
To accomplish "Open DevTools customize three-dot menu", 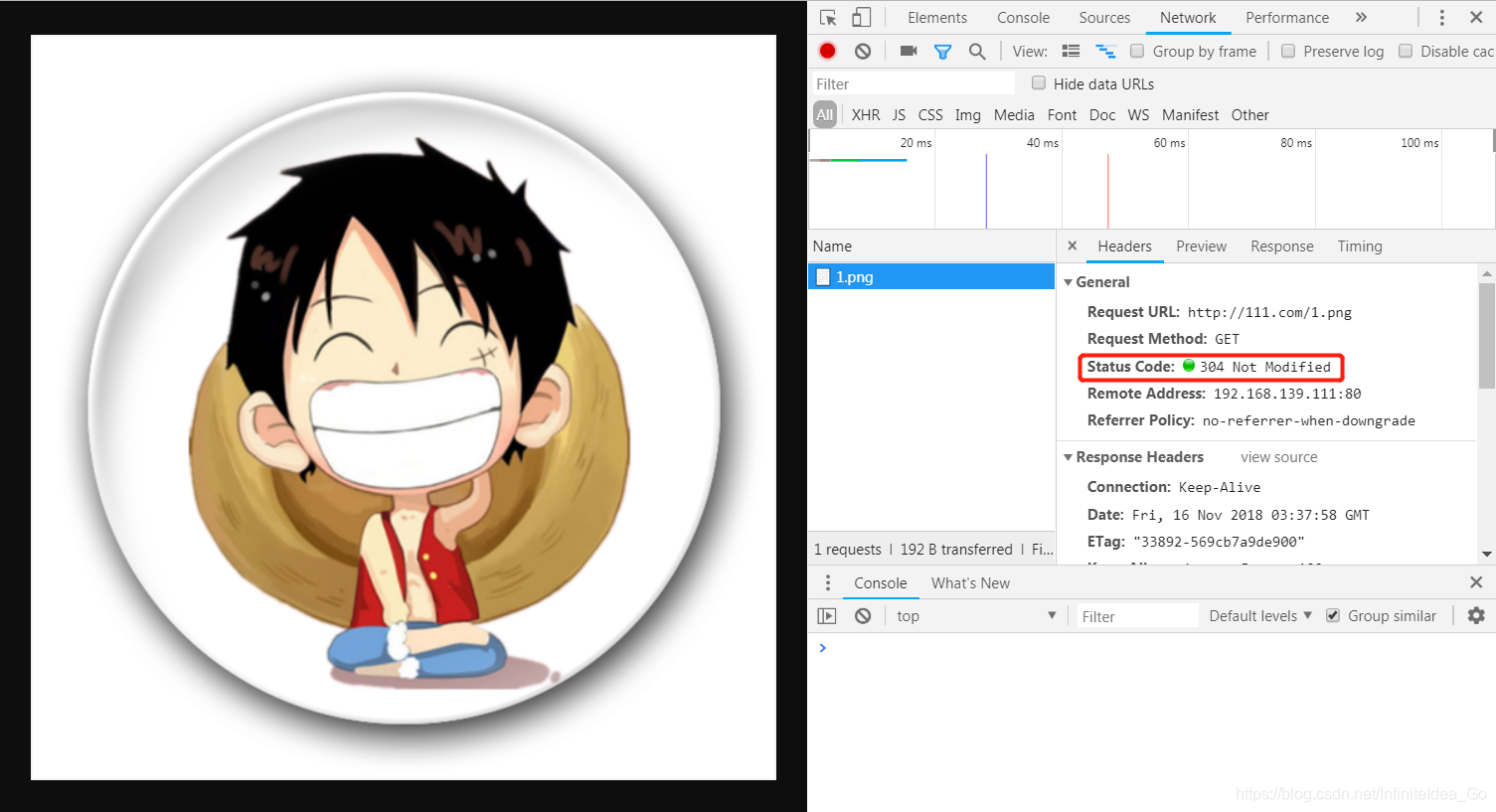I will (1442, 18).
